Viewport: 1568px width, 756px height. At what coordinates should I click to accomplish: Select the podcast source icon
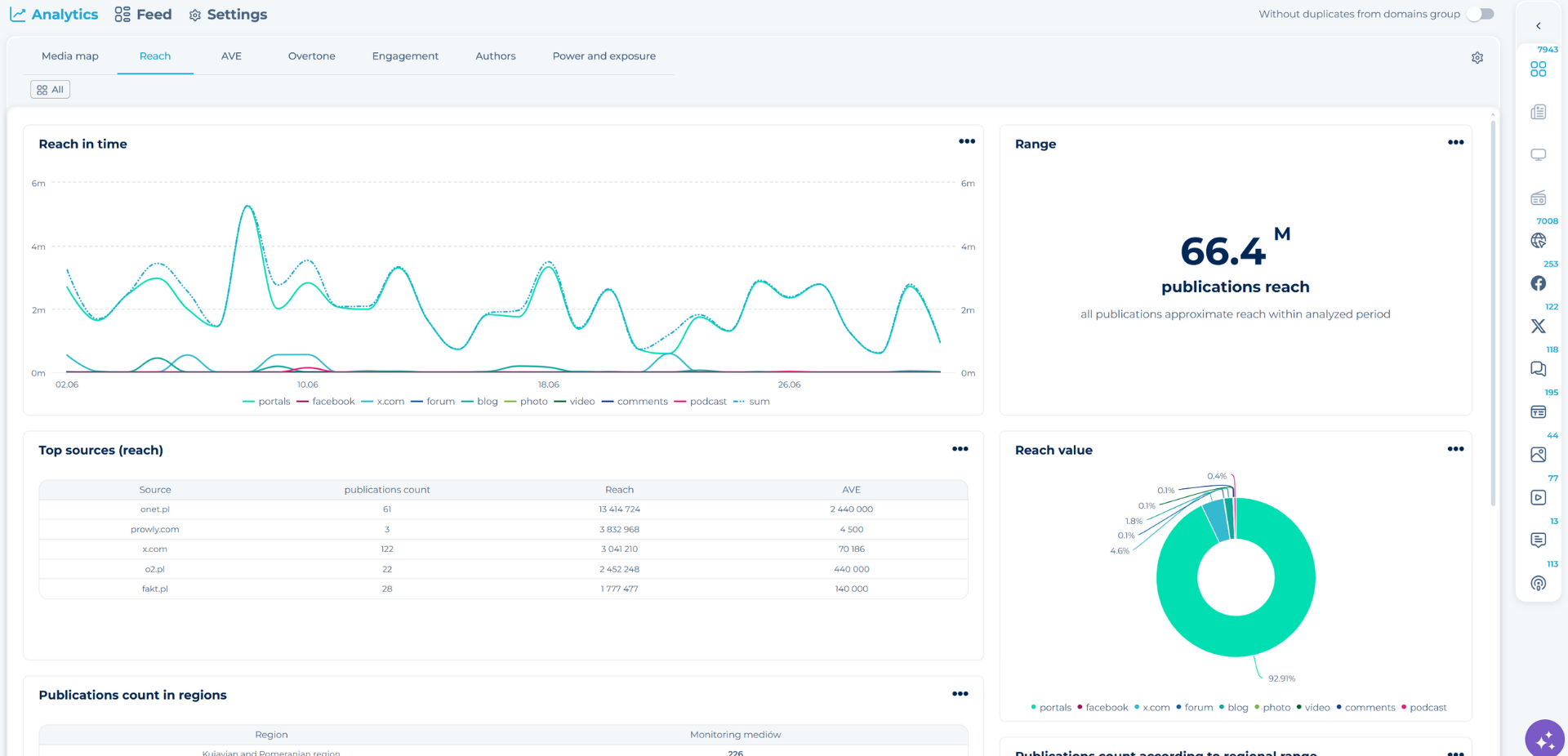1538,583
